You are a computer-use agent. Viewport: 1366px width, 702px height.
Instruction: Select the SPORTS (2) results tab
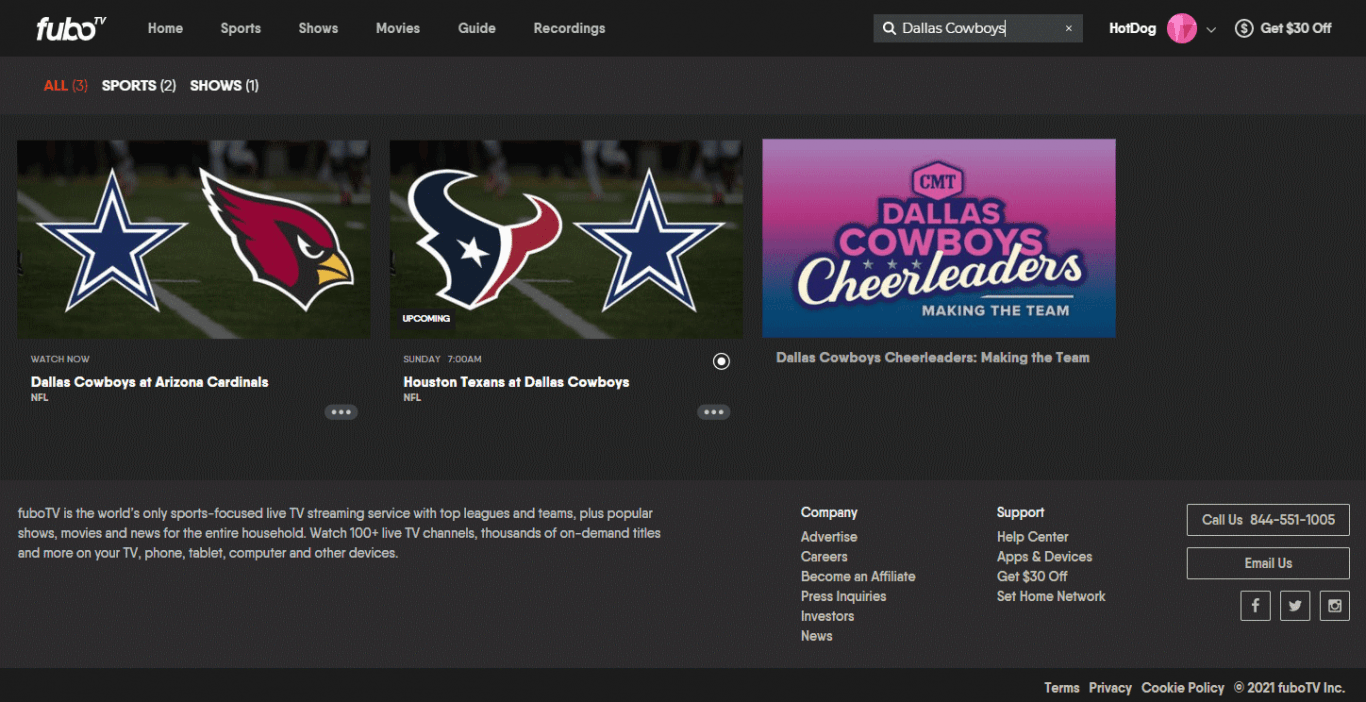139,85
